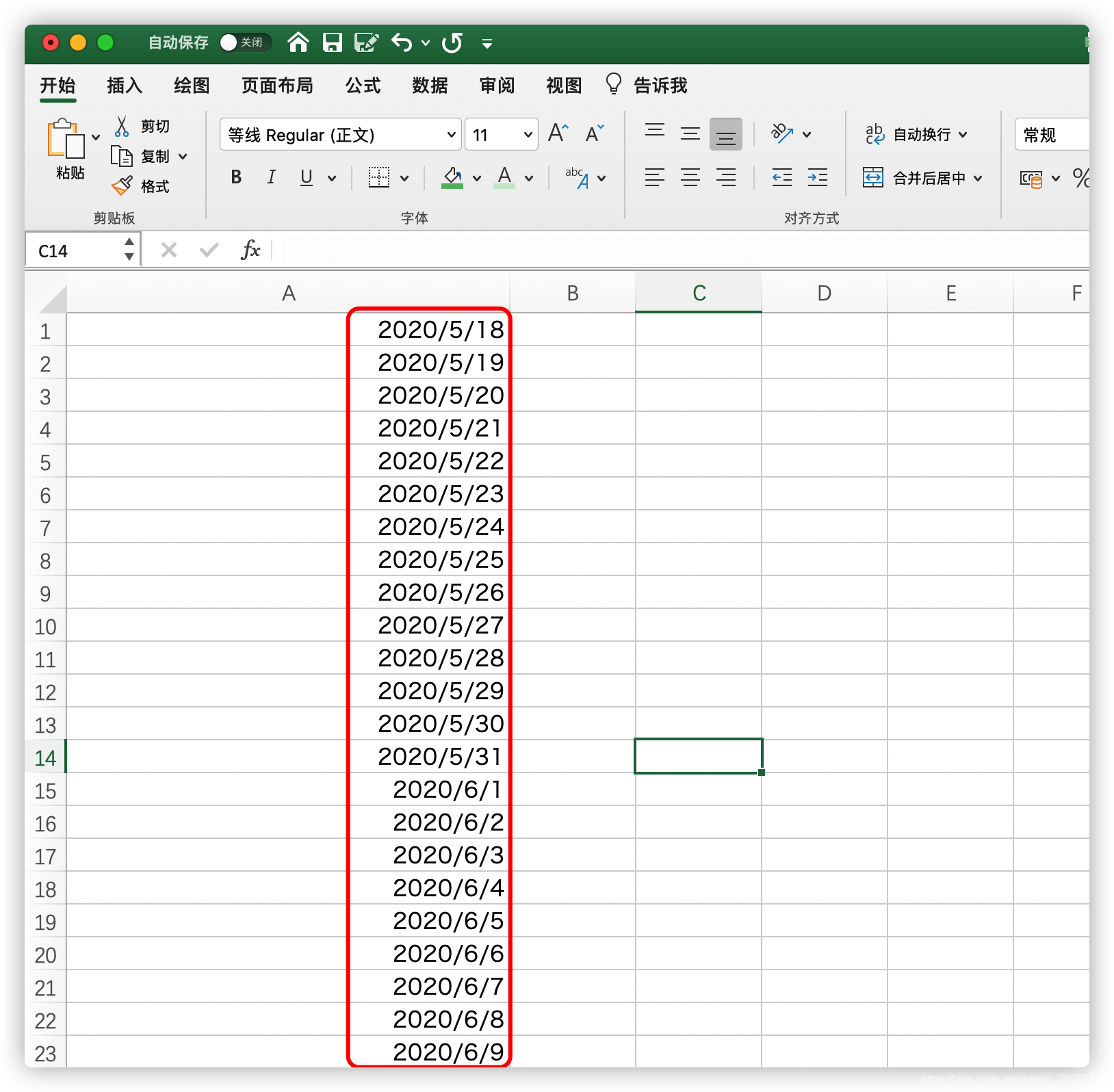Viewport: 1114px width, 1092px height.
Task: Expand merge and center options arrow
Action: [978, 178]
